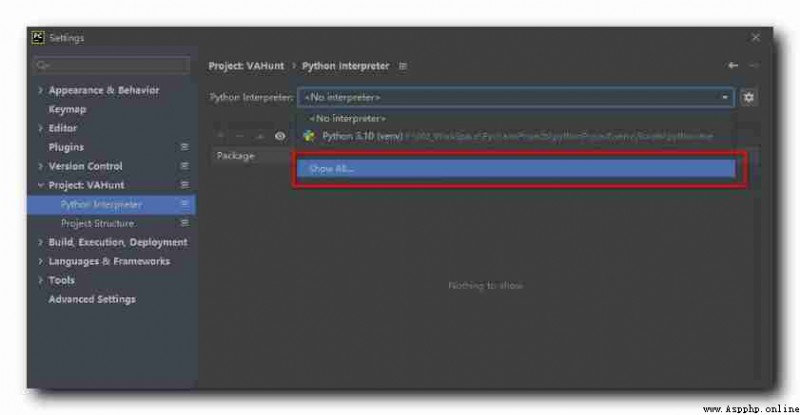Expand the Tools section
This screenshot has height=415, width=800.
pyautogui.click(x=40, y=280)
